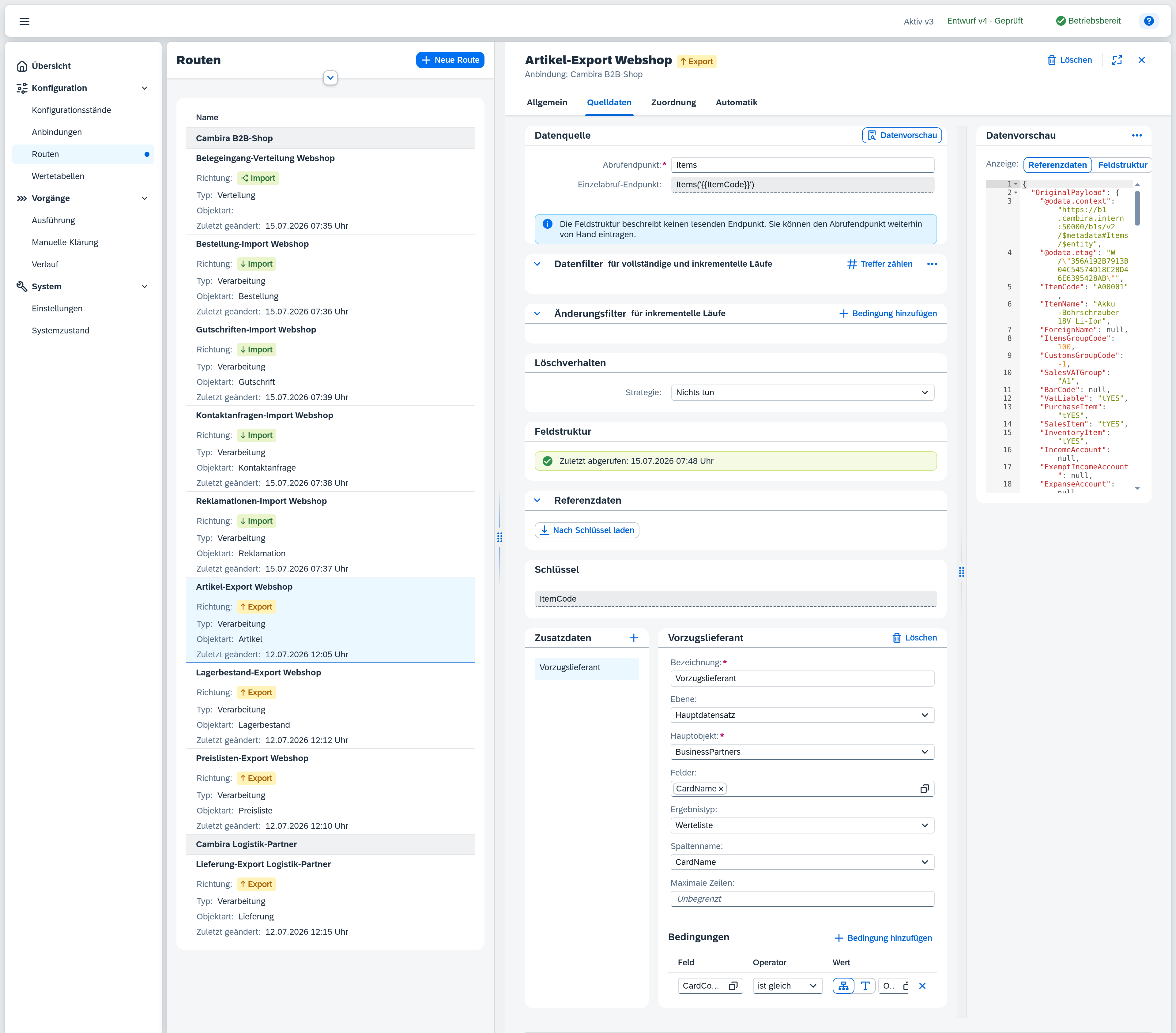
Task: Select Lagerbestand-Export Webshop route row
Action: pyautogui.click(x=330, y=706)
